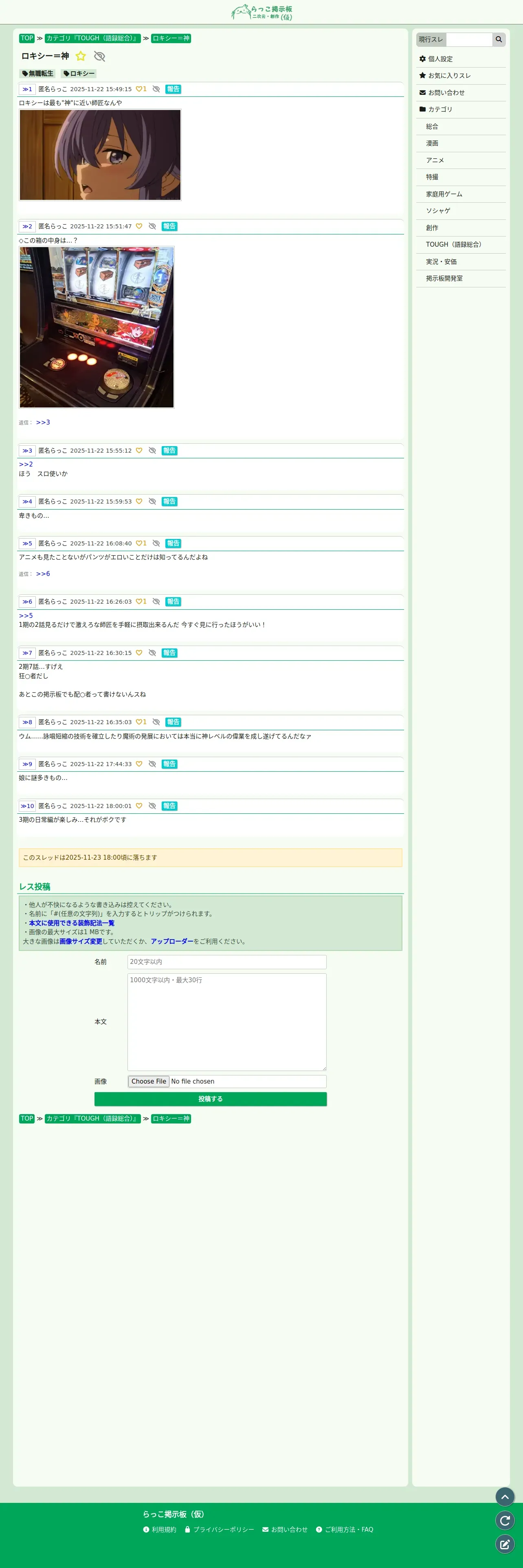523x1568 pixels.
Task: Open the アップローダー link
Action: pyautogui.click(x=172, y=942)
